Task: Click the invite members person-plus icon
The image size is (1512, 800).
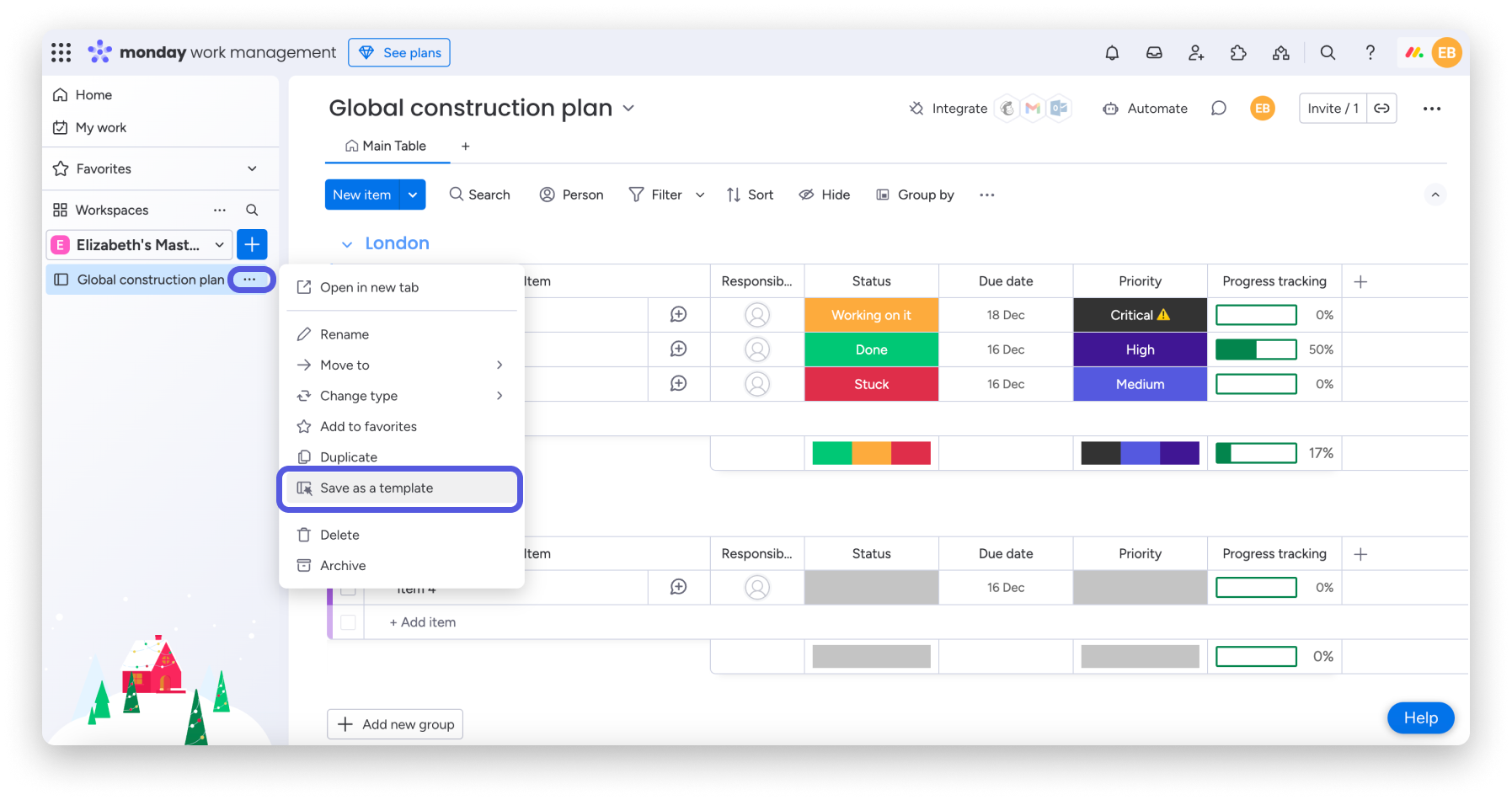Action: tap(1196, 52)
